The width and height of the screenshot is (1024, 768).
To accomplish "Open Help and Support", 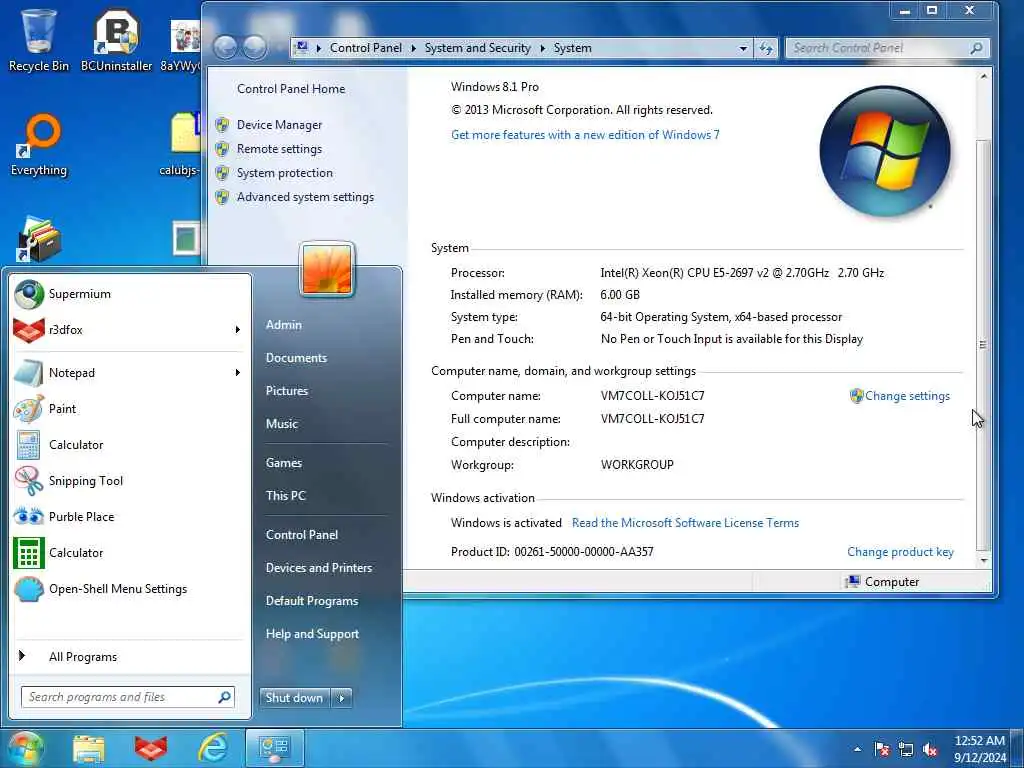I will [312, 634].
